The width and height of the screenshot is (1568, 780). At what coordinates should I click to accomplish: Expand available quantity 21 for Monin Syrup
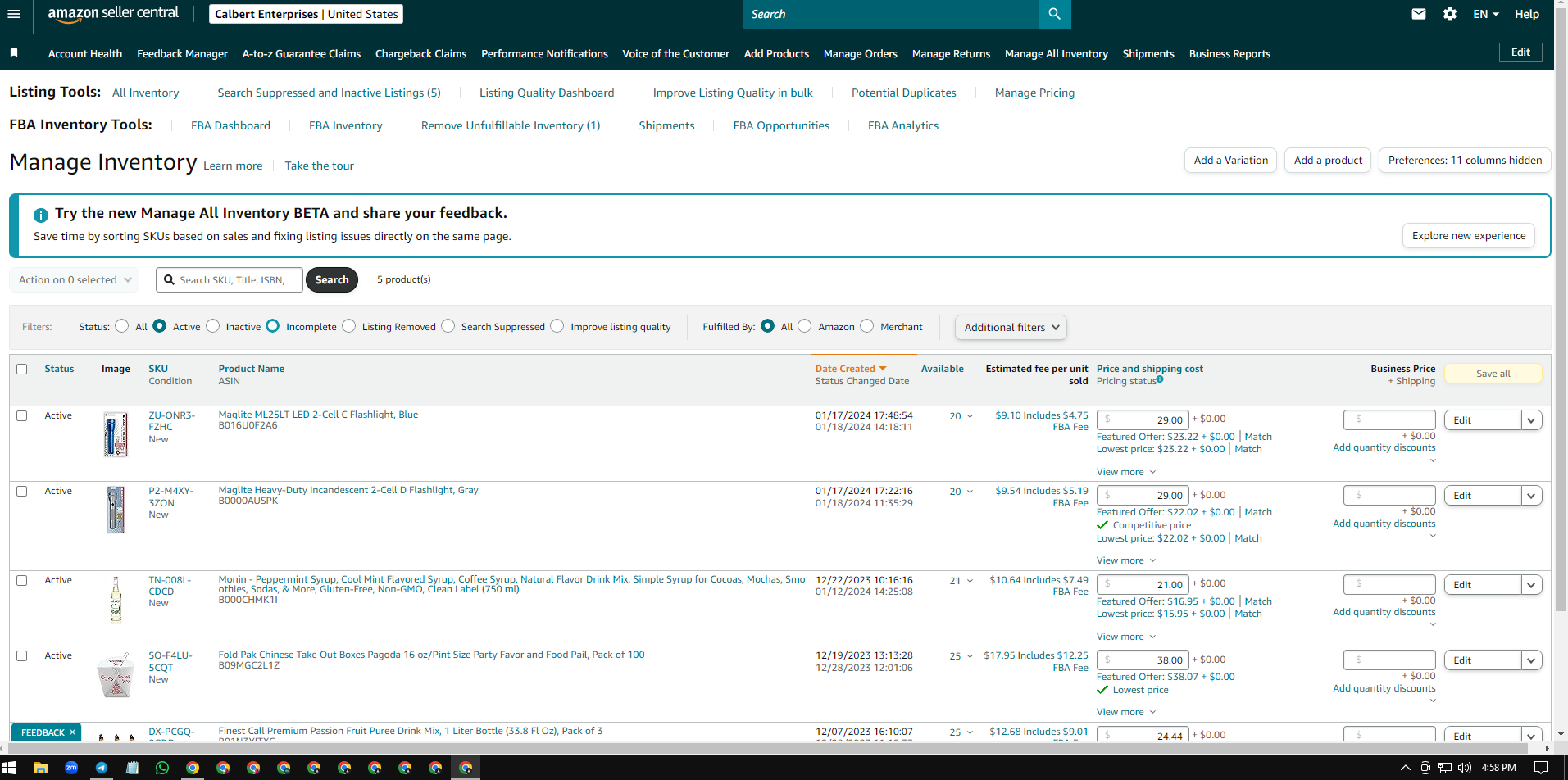(x=961, y=581)
